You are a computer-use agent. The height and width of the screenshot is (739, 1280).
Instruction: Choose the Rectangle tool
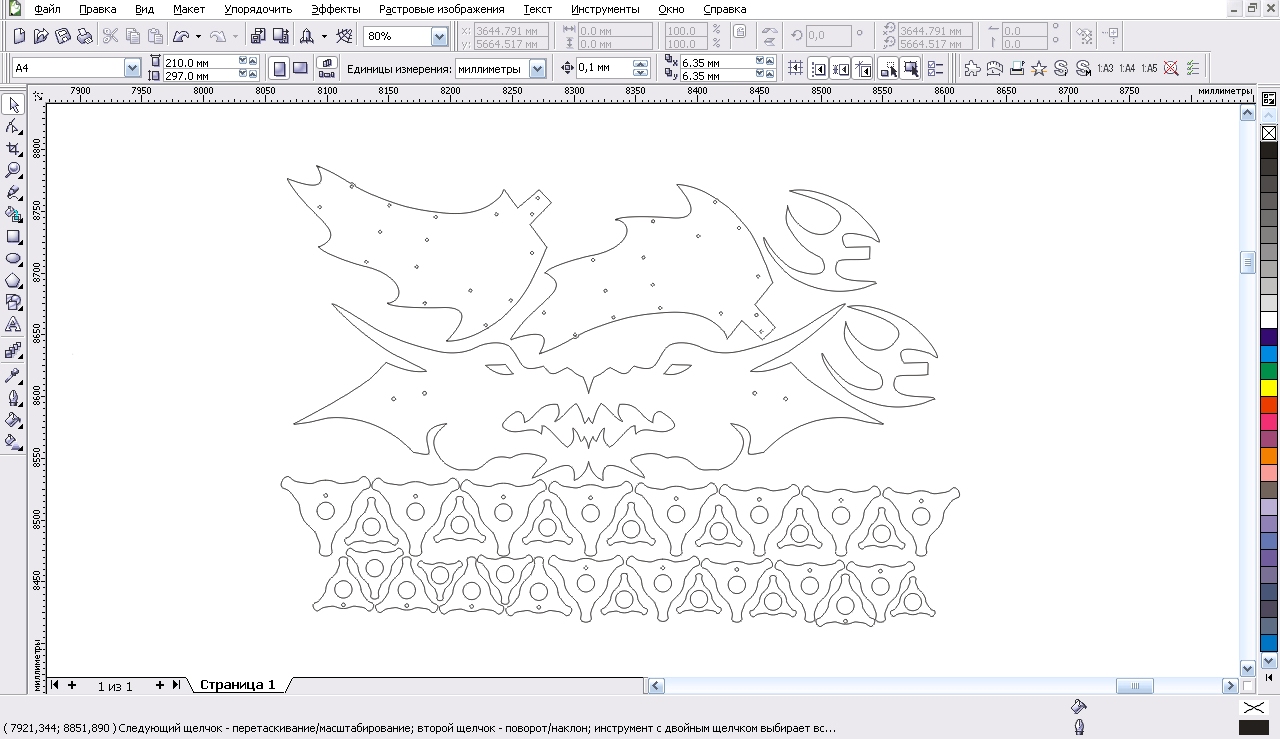pyautogui.click(x=13, y=237)
